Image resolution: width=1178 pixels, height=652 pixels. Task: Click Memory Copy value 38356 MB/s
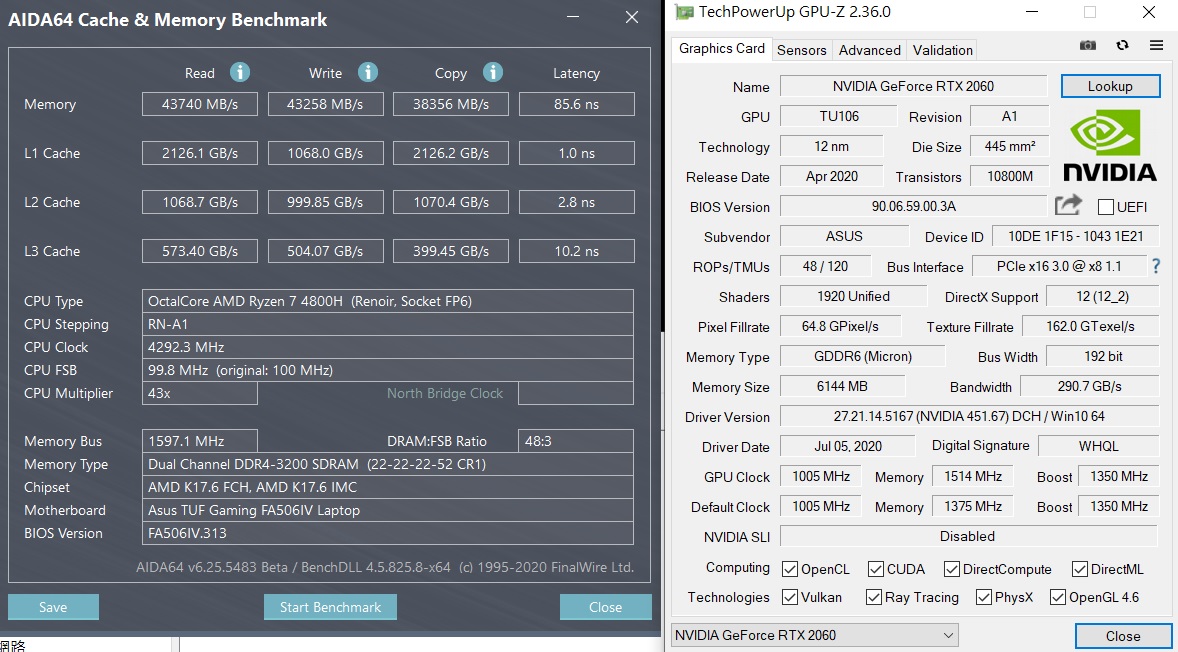[x=451, y=104]
